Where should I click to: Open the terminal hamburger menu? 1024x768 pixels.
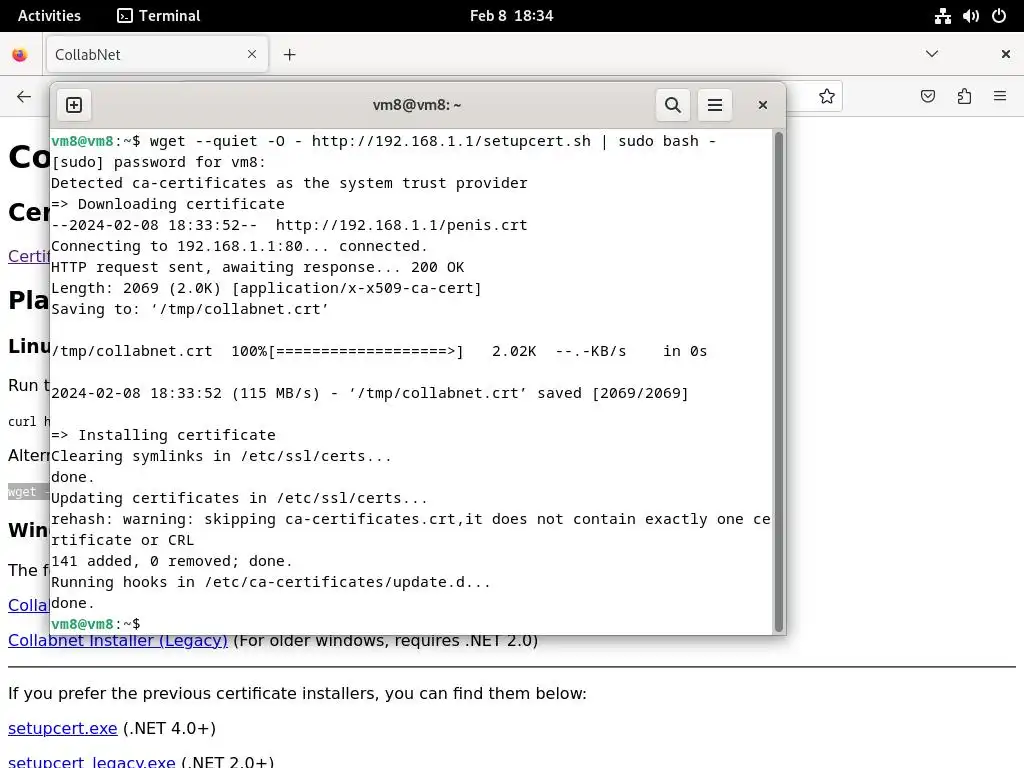(714, 104)
